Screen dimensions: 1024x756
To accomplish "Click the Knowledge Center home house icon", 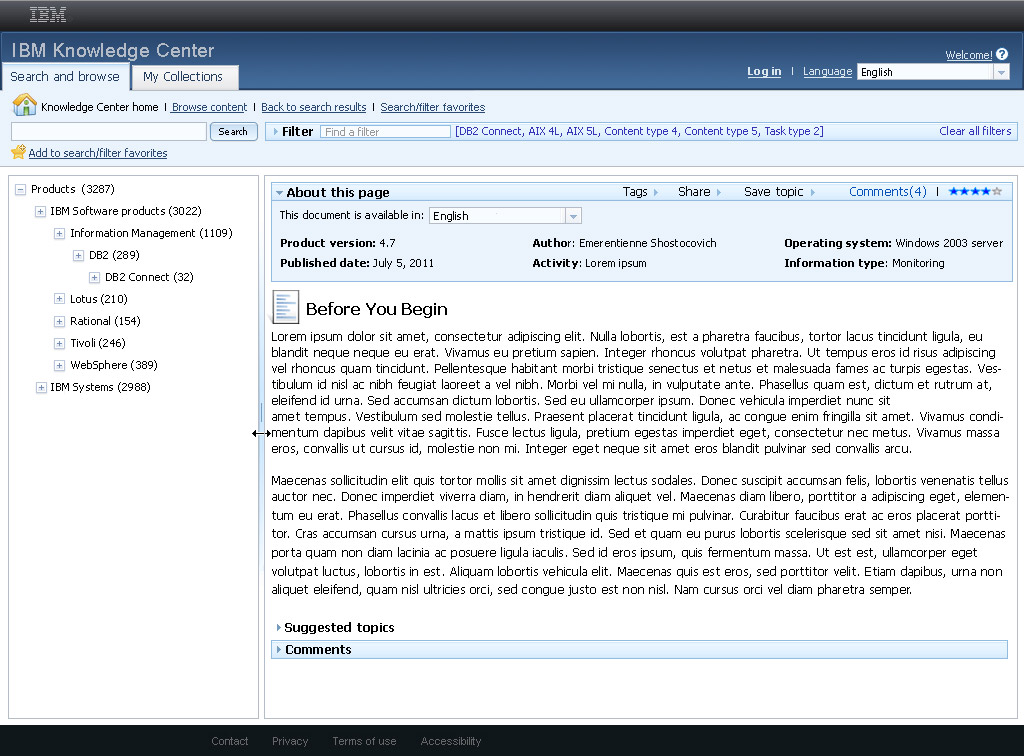I will pos(24,106).
